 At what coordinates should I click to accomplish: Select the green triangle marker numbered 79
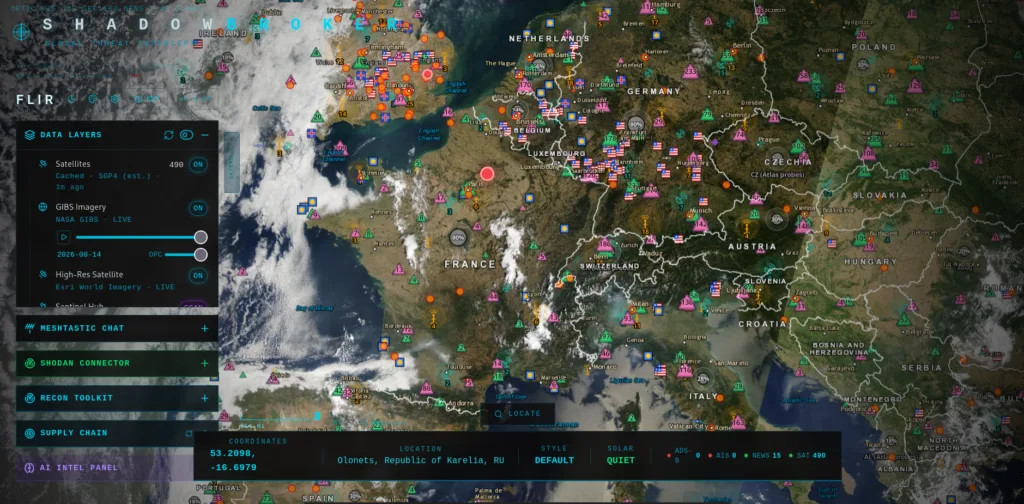[707, 114]
